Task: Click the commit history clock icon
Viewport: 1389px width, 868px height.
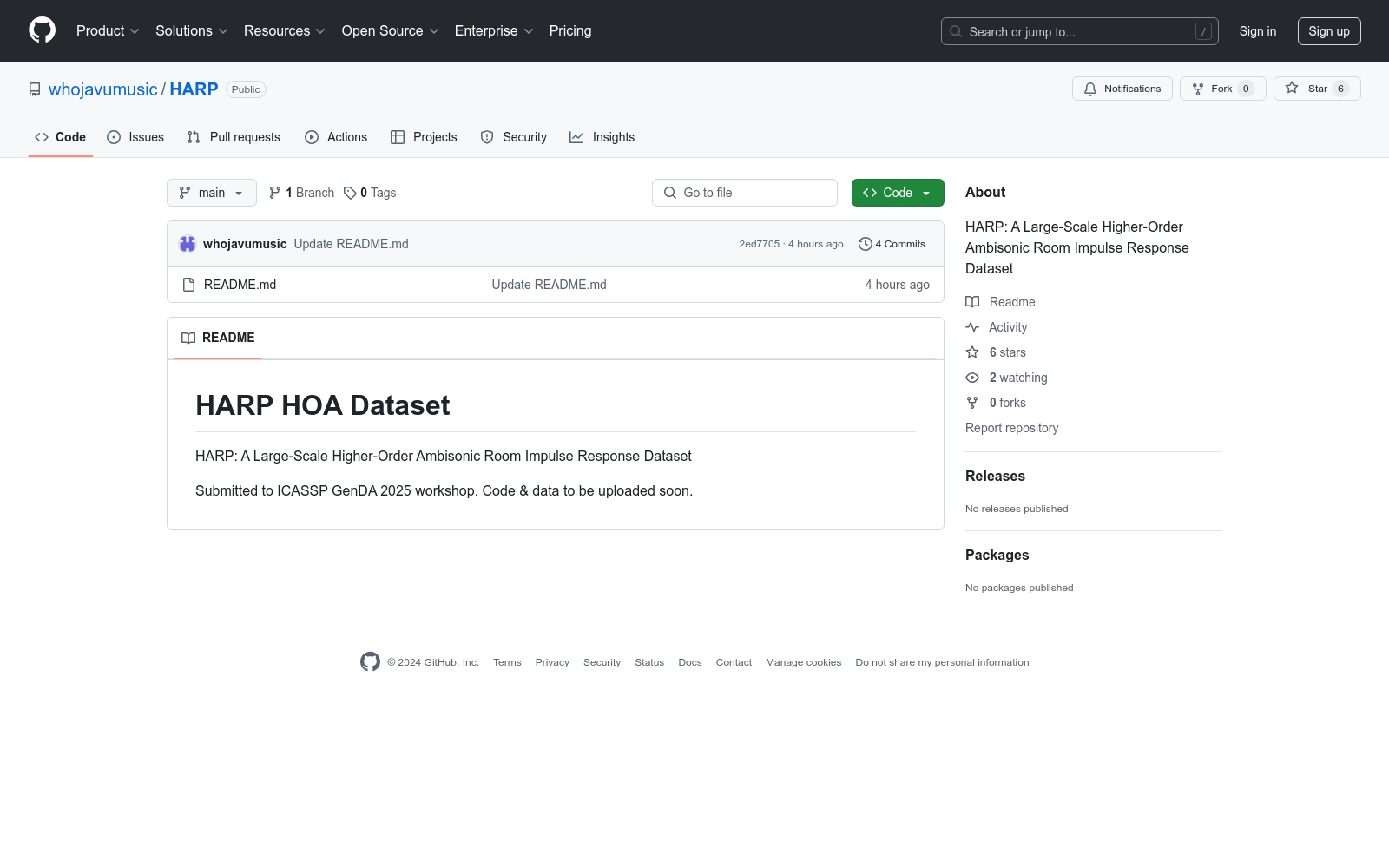Action: pos(865,244)
